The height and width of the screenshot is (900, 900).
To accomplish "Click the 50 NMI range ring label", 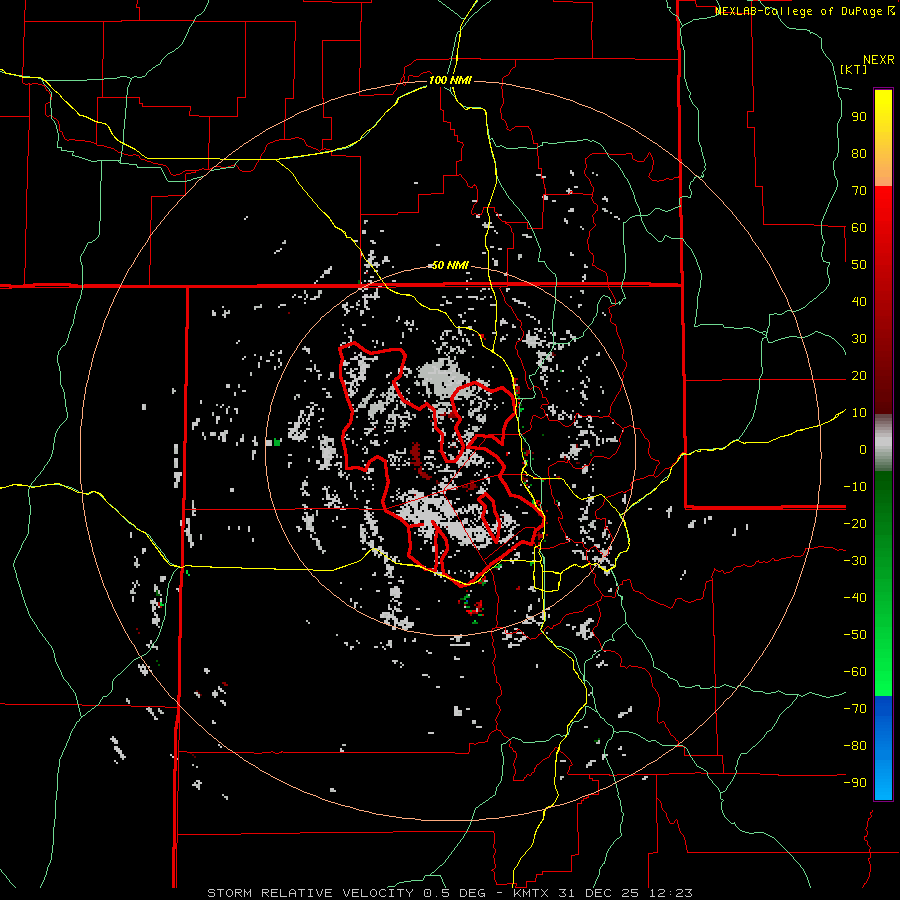I will tap(449, 265).
